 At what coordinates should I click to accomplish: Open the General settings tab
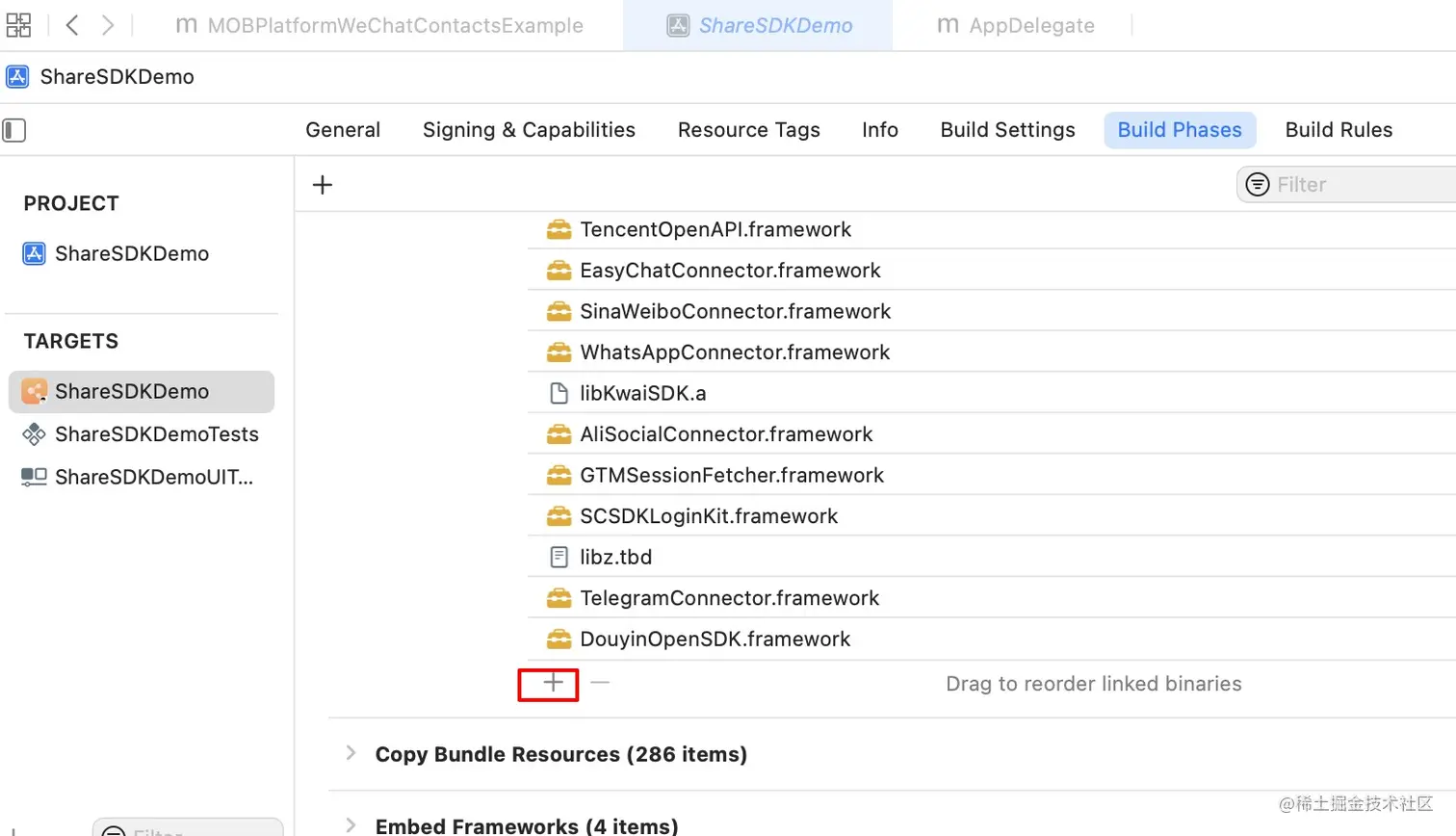coord(343,130)
